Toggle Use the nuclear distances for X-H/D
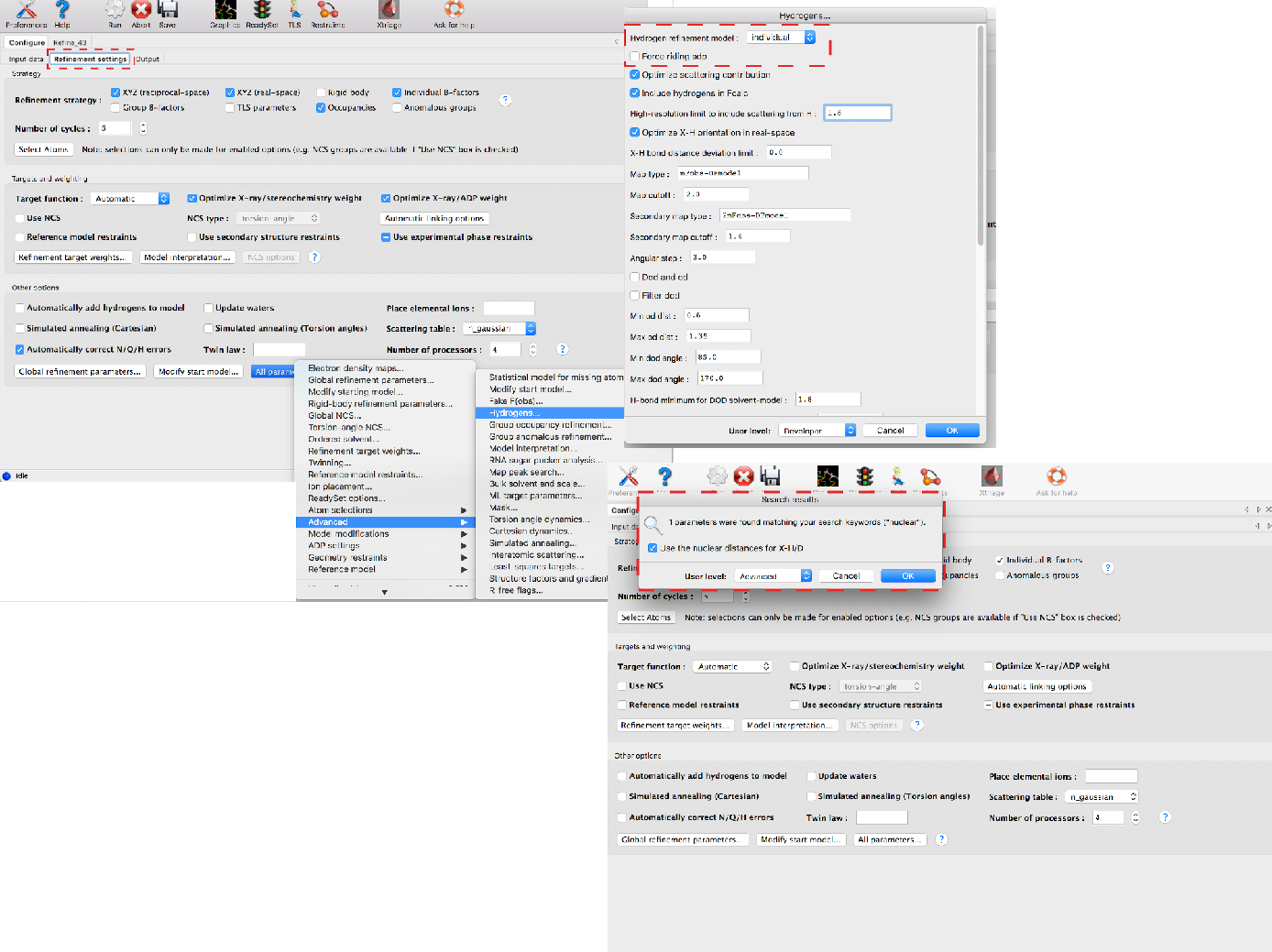Screen dimensions: 1272x952 652,548
